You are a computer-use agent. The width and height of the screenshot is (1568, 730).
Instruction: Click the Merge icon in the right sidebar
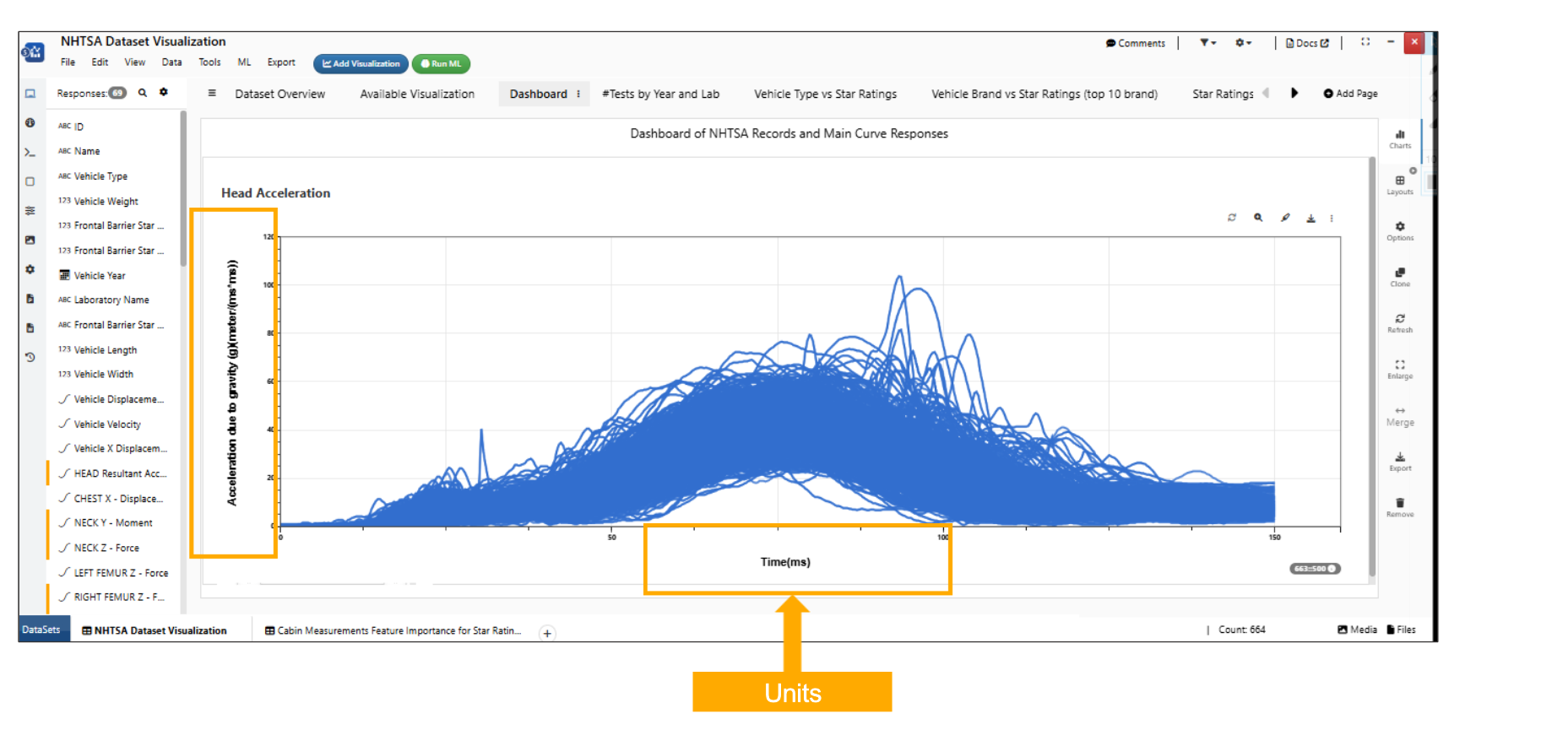1400,416
